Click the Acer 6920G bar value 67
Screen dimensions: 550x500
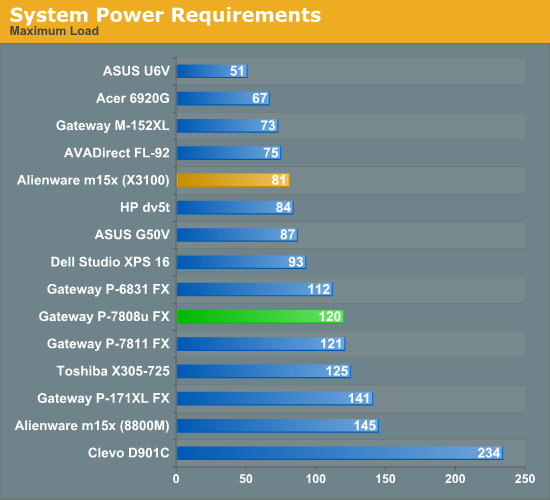260,99
